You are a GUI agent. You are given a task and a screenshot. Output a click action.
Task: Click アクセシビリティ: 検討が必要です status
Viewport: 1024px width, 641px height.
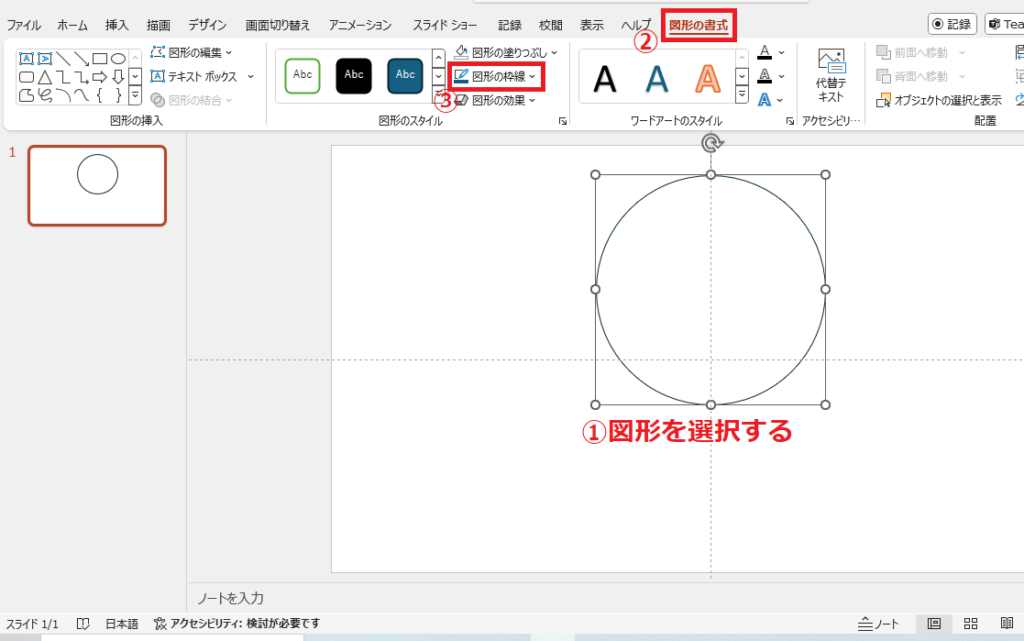click(x=237, y=624)
